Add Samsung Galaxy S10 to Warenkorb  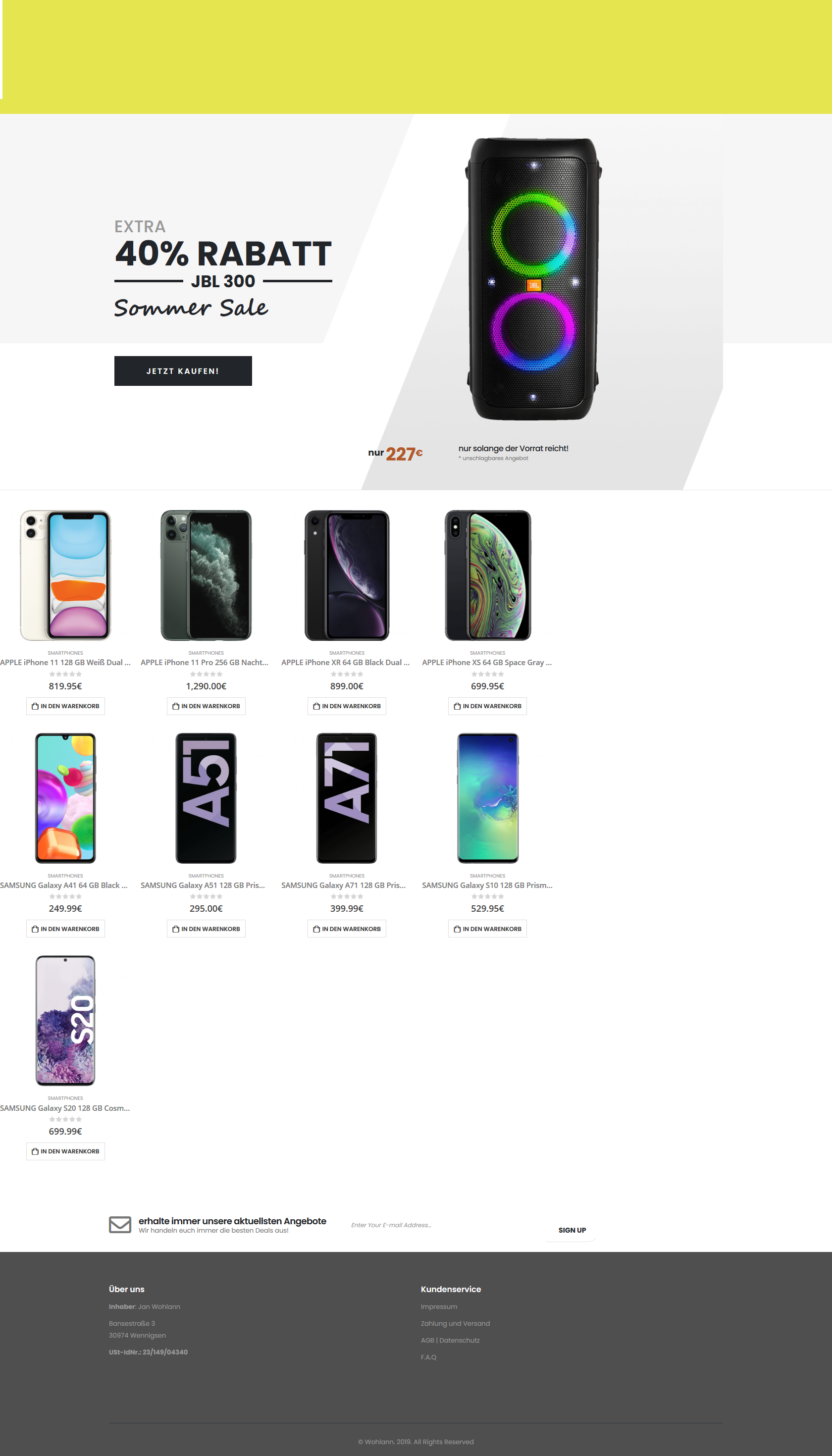click(x=487, y=929)
